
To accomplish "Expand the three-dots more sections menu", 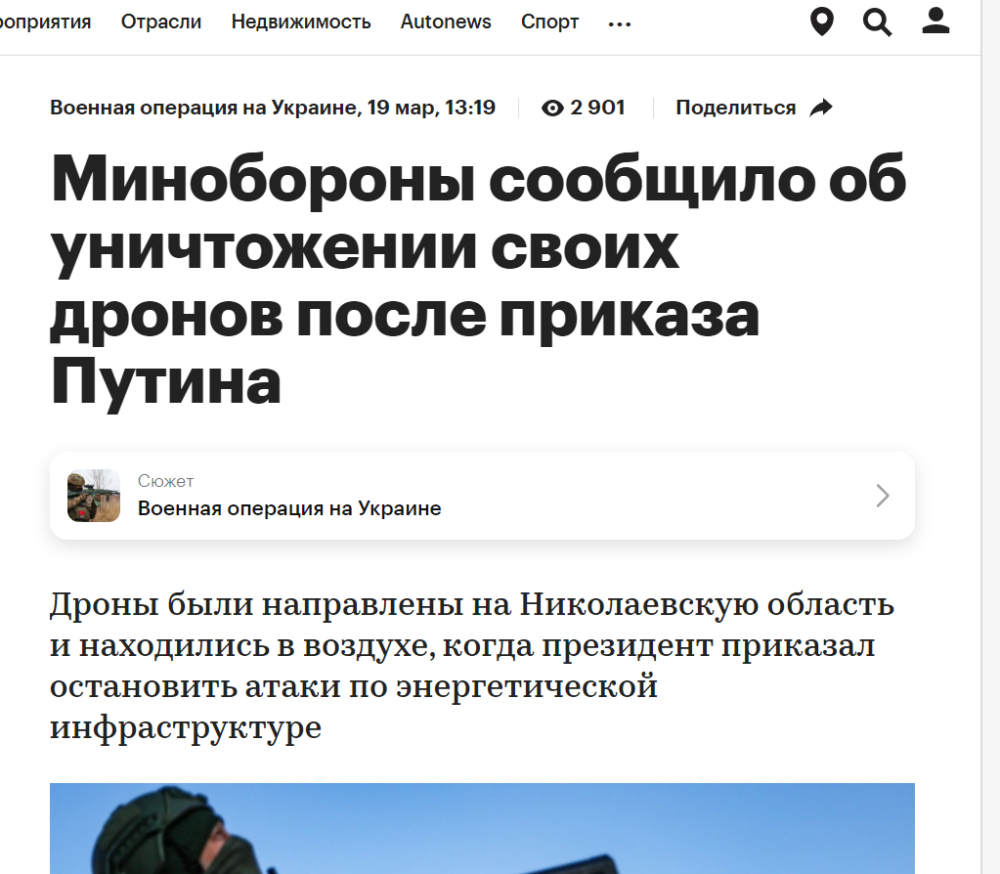I will click(619, 24).
